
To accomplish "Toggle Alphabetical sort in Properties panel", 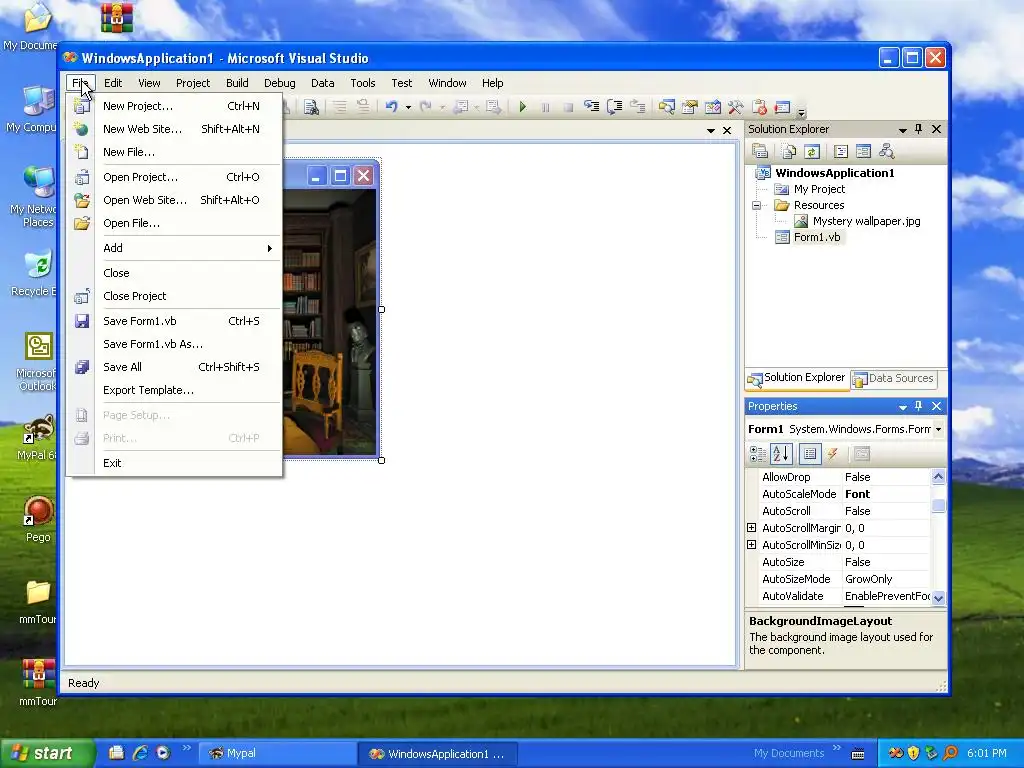I will point(781,454).
